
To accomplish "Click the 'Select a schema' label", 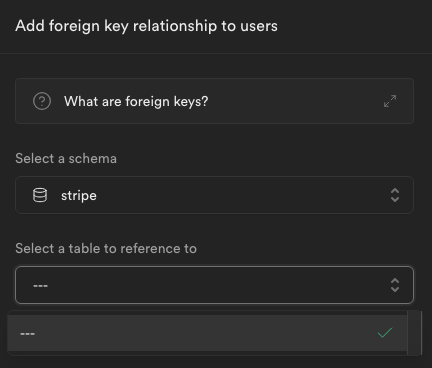I will pyautogui.click(x=66, y=158).
